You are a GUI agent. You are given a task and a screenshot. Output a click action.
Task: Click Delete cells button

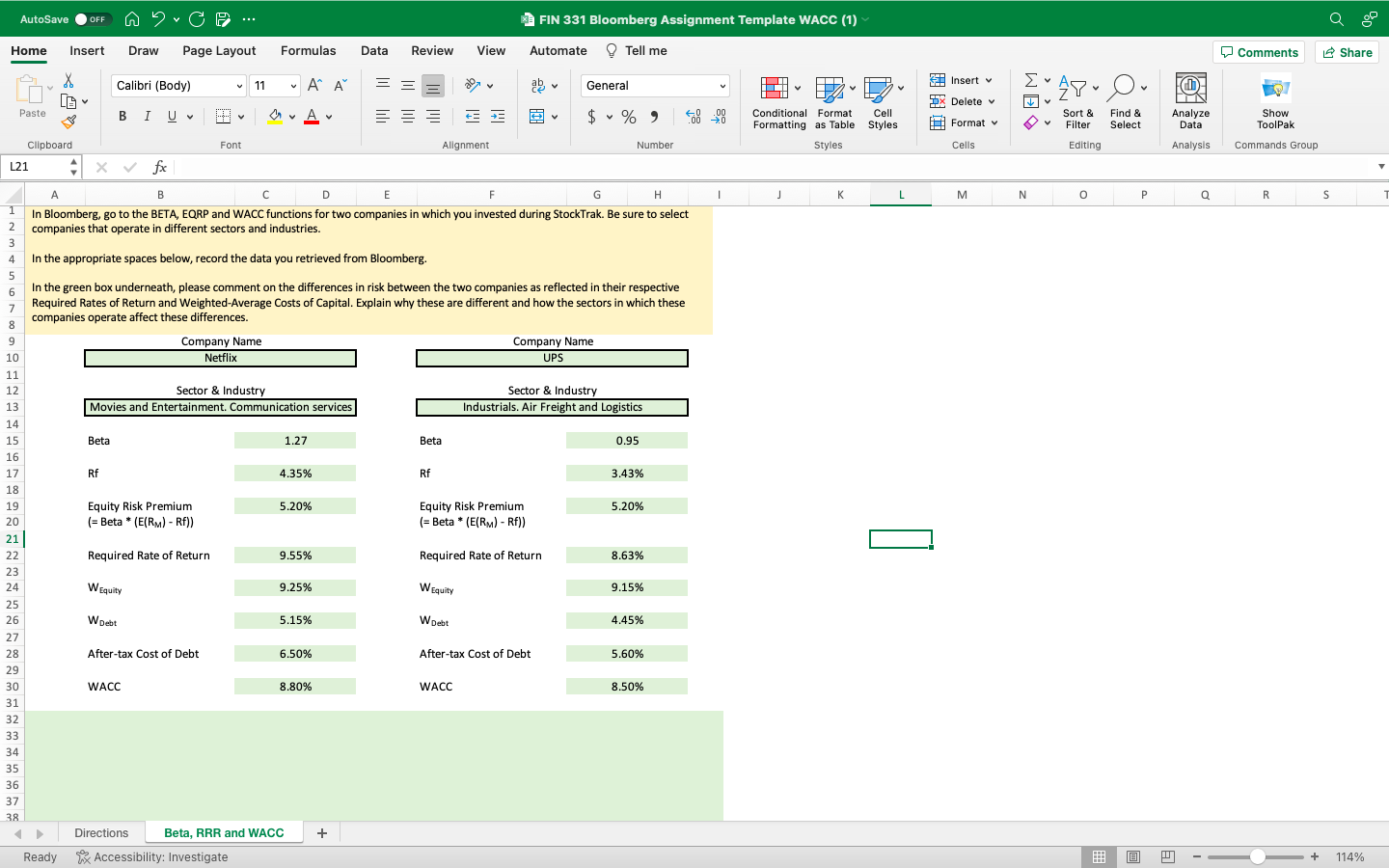(962, 101)
